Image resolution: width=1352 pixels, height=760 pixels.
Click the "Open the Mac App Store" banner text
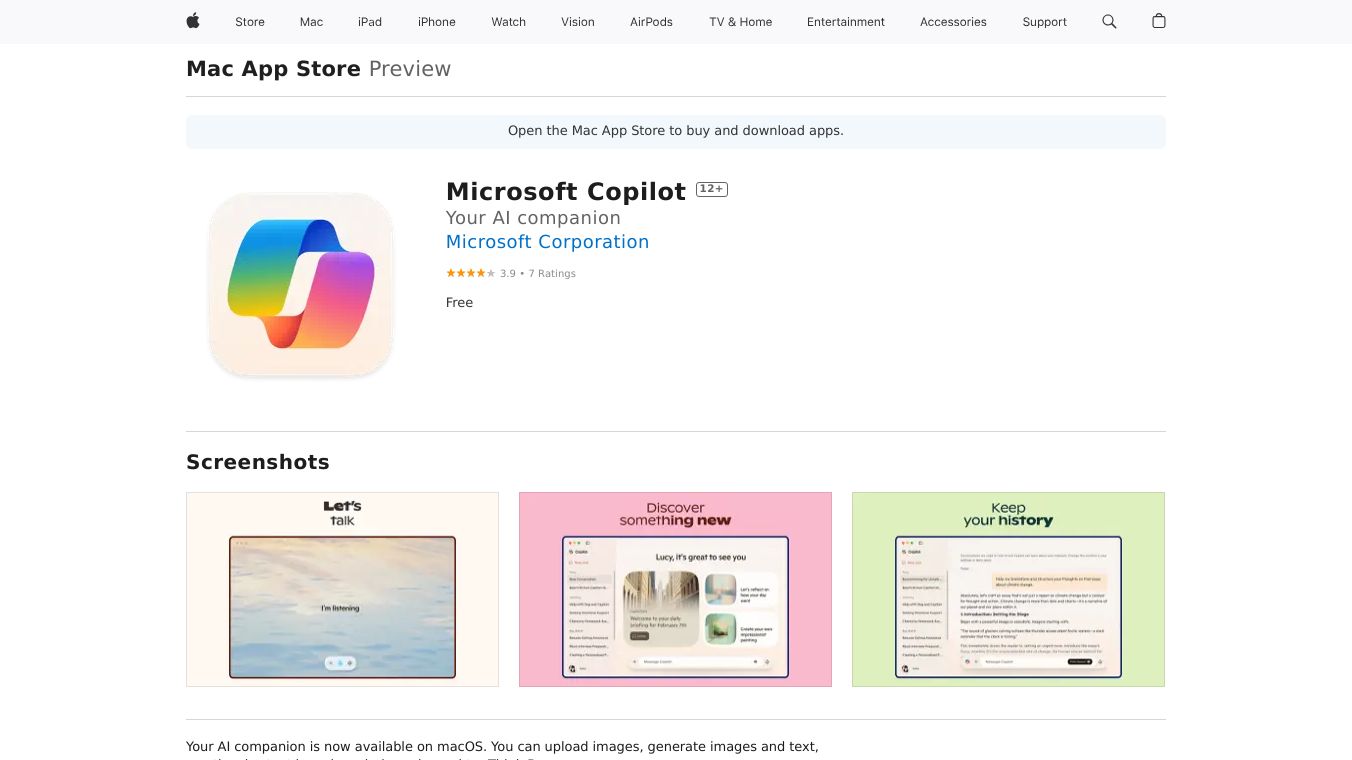tap(676, 131)
